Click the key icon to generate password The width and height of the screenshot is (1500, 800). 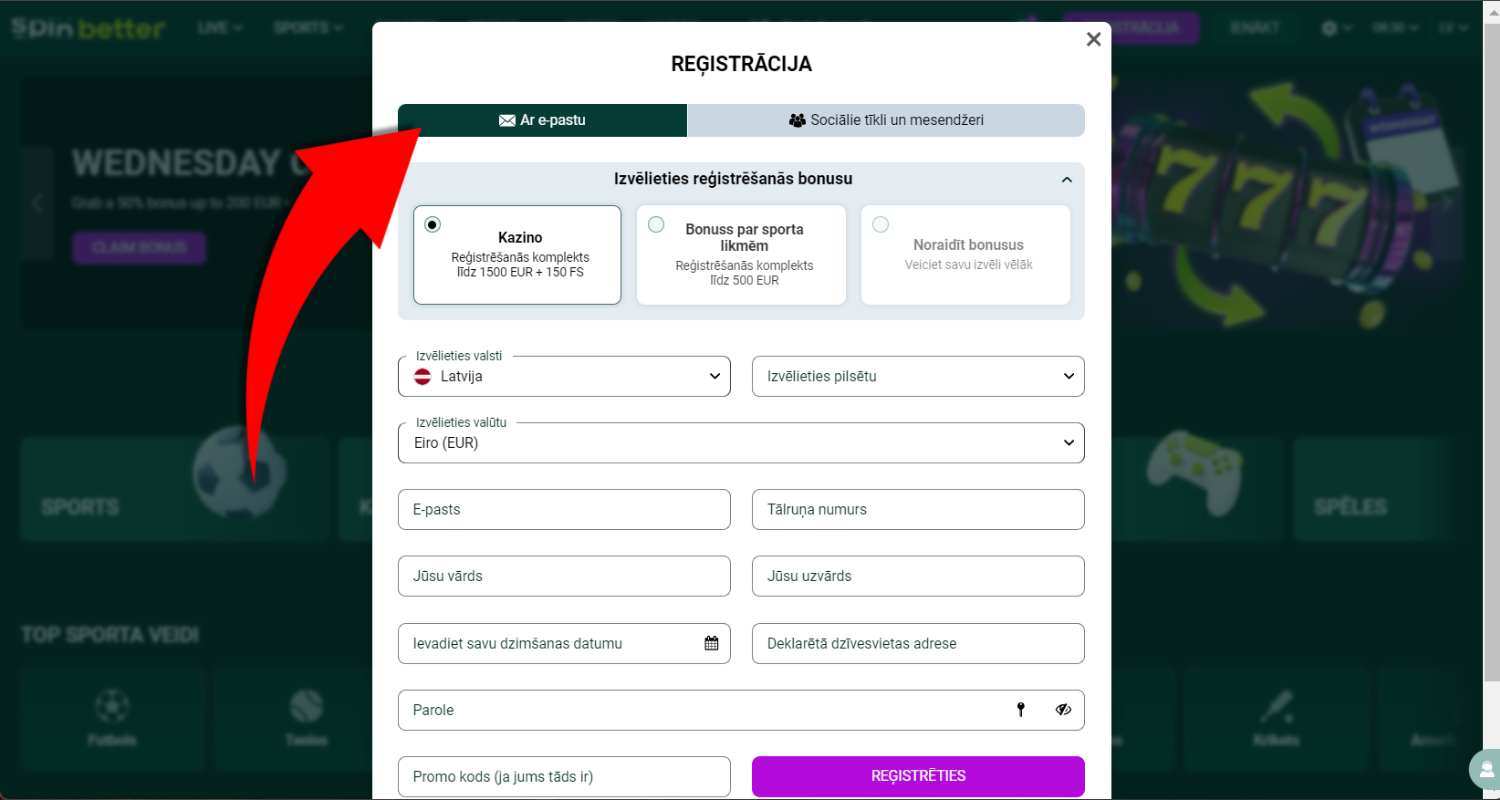(x=1021, y=710)
